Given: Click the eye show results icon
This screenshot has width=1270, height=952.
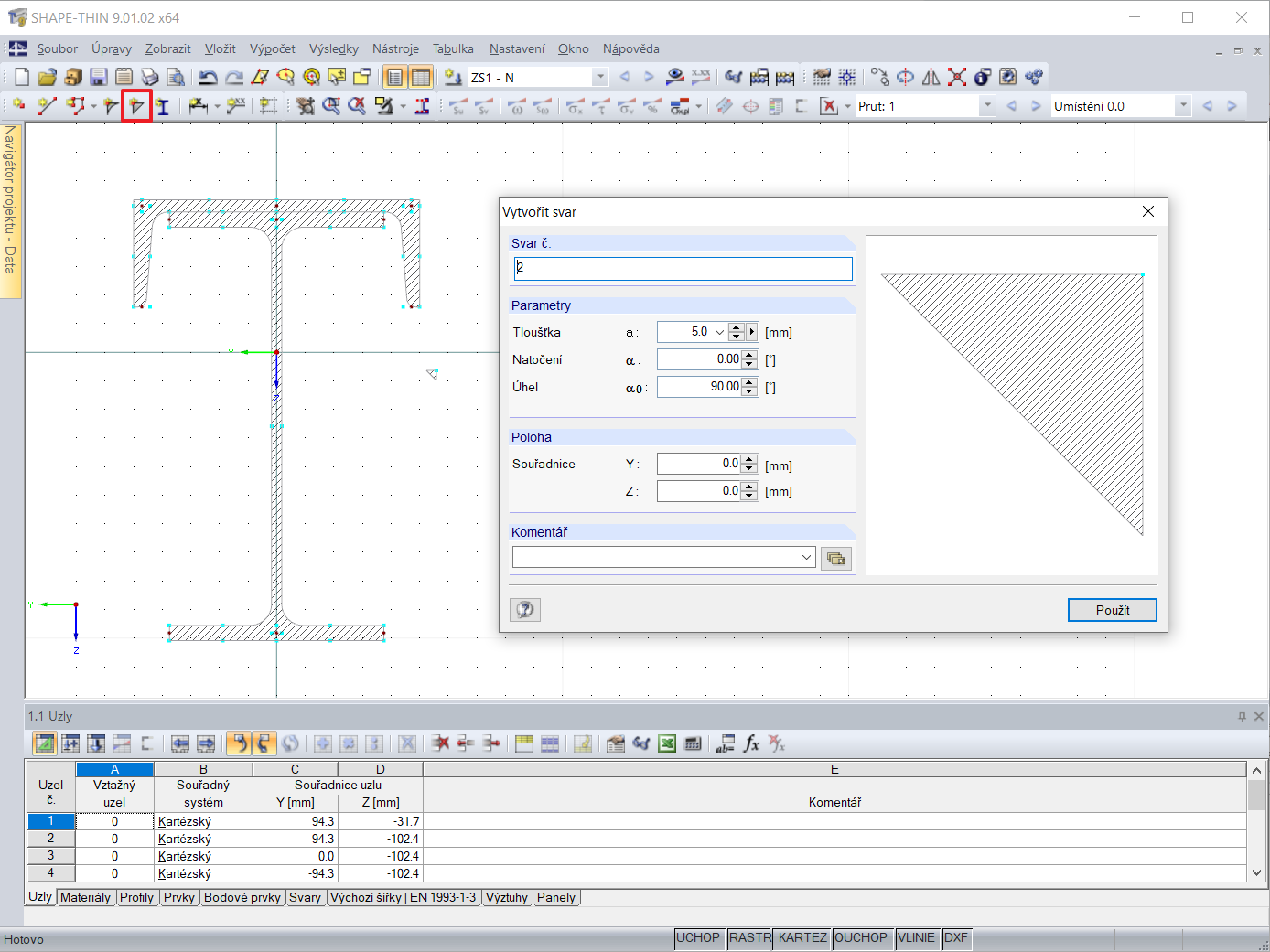Looking at the screenshot, I should tap(675, 77).
